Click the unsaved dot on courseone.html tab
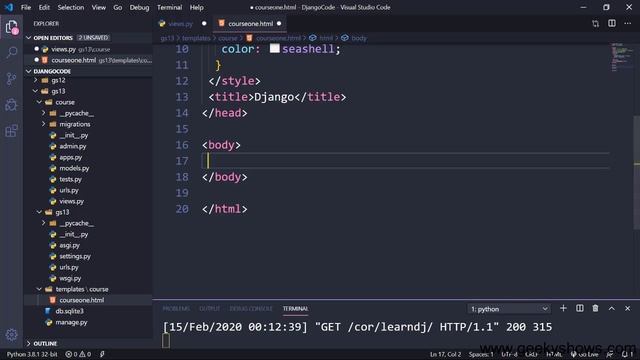Viewport: 640px width, 360px height. [x=279, y=24]
